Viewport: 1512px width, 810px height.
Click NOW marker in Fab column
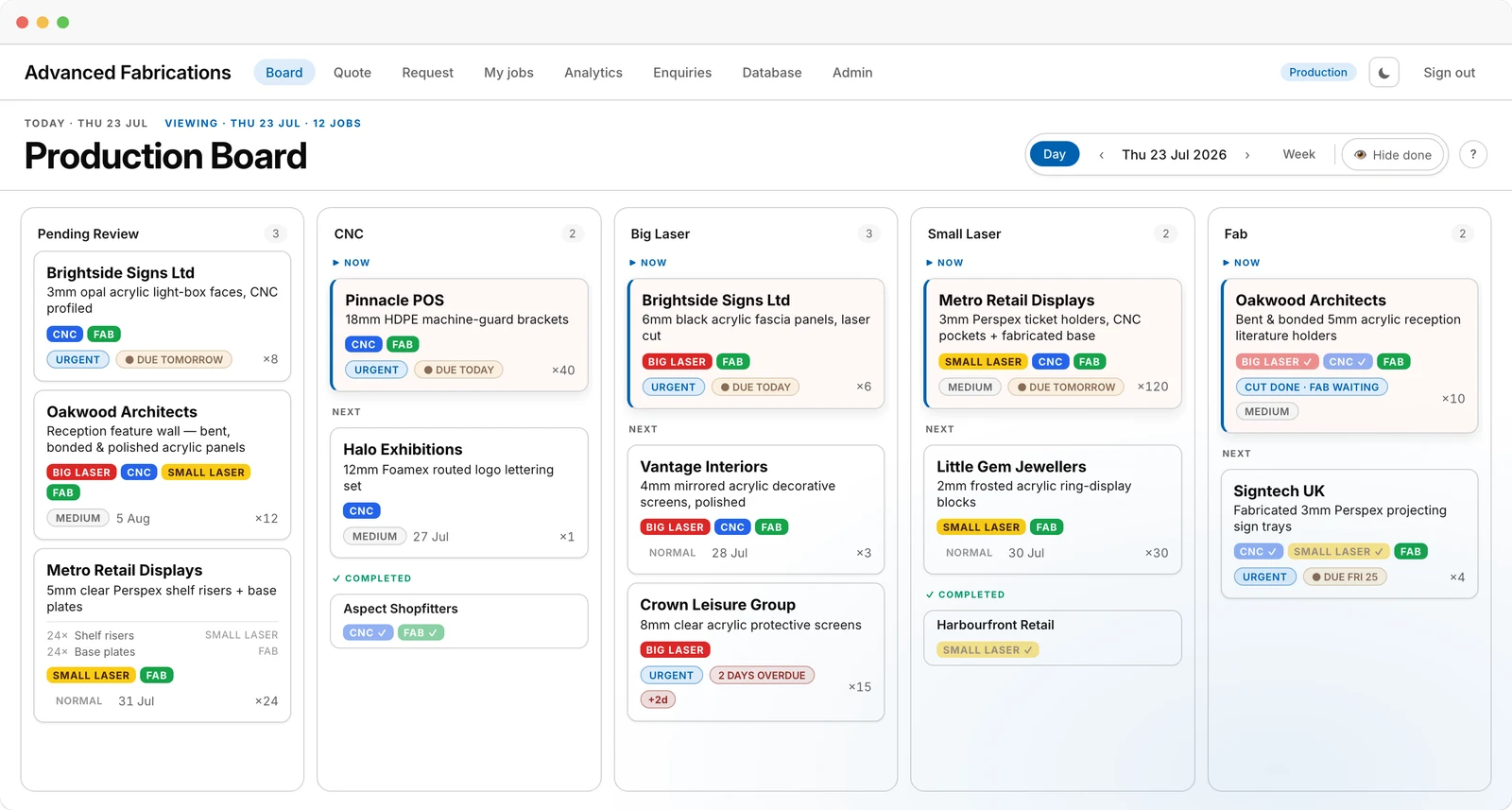(1242, 263)
